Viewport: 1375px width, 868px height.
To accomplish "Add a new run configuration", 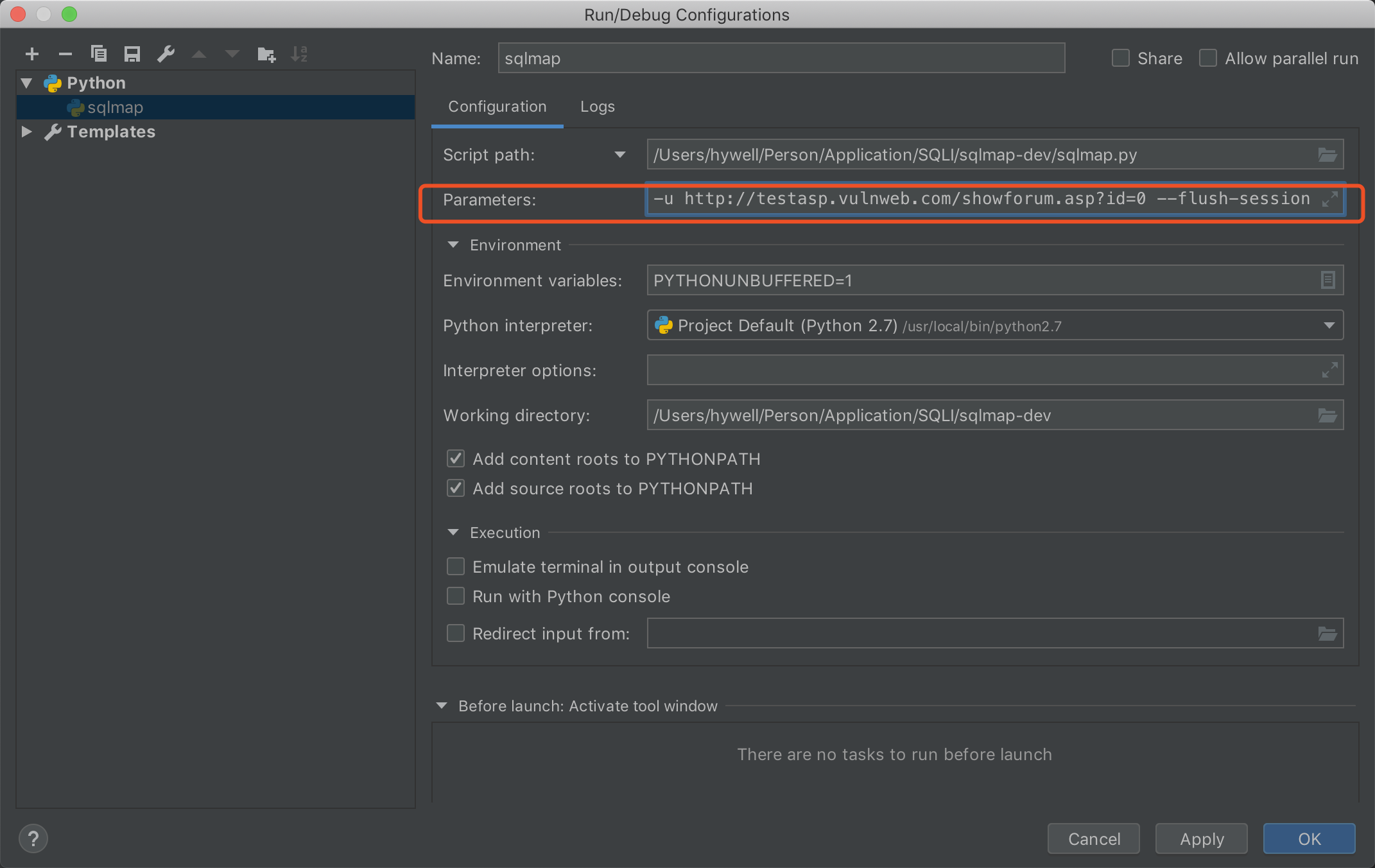I will pos(31,54).
